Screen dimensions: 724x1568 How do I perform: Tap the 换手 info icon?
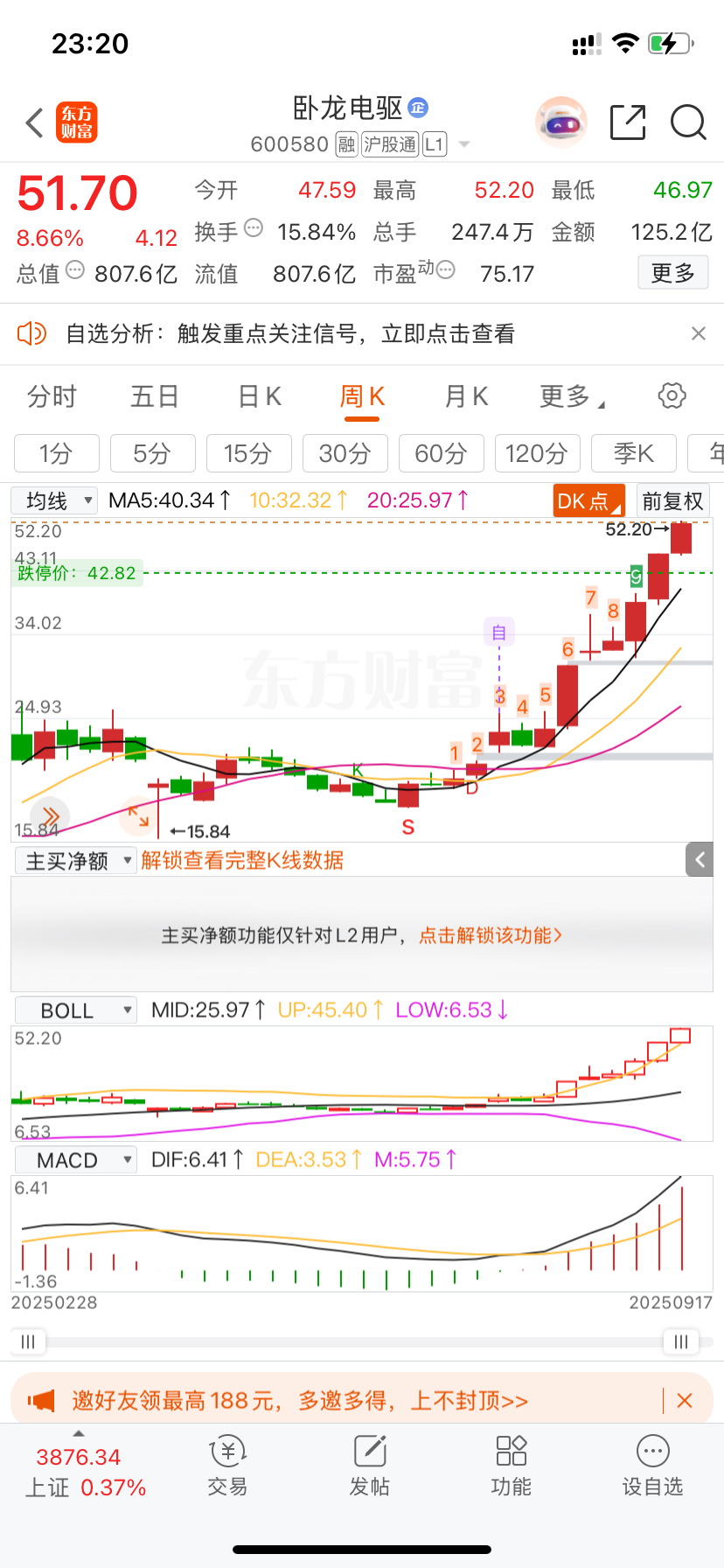254,228
